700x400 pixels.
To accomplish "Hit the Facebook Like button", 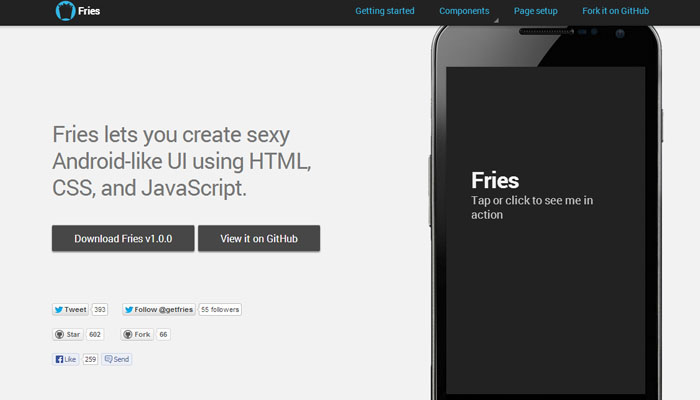I will pos(66,359).
